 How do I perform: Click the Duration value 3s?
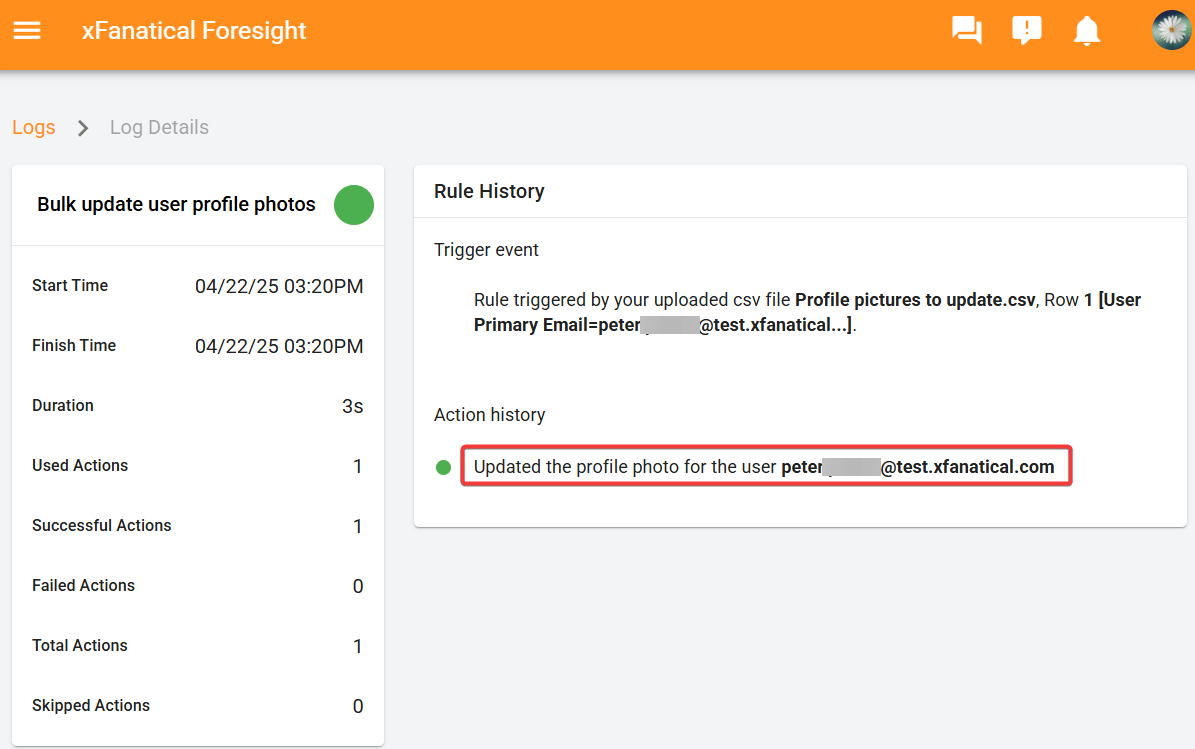(x=352, y=406)
